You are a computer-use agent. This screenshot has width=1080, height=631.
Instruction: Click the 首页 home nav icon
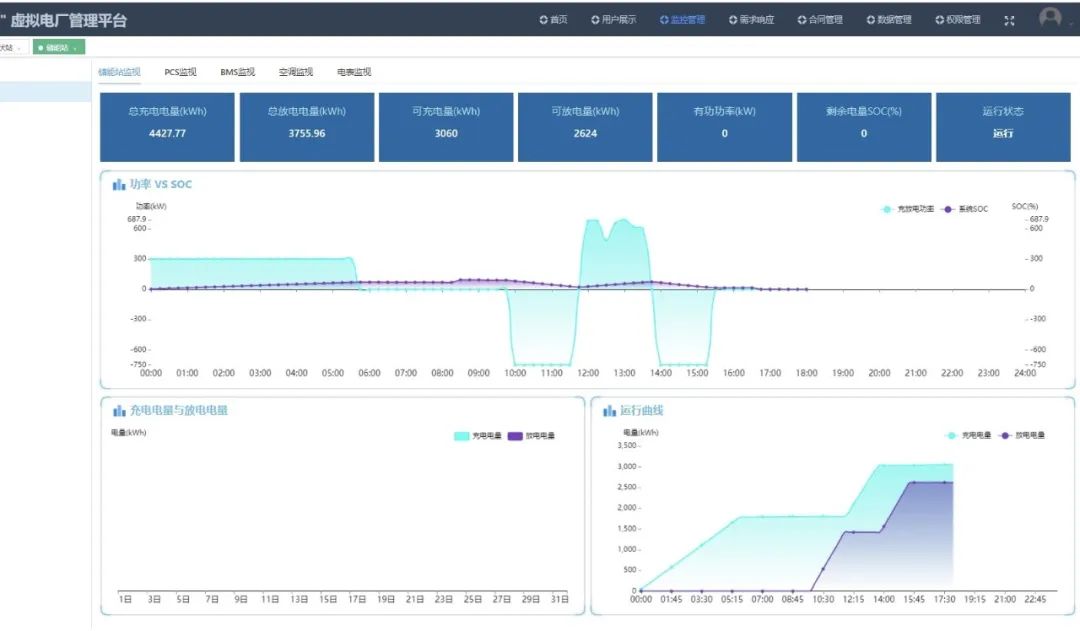(543, 20)
